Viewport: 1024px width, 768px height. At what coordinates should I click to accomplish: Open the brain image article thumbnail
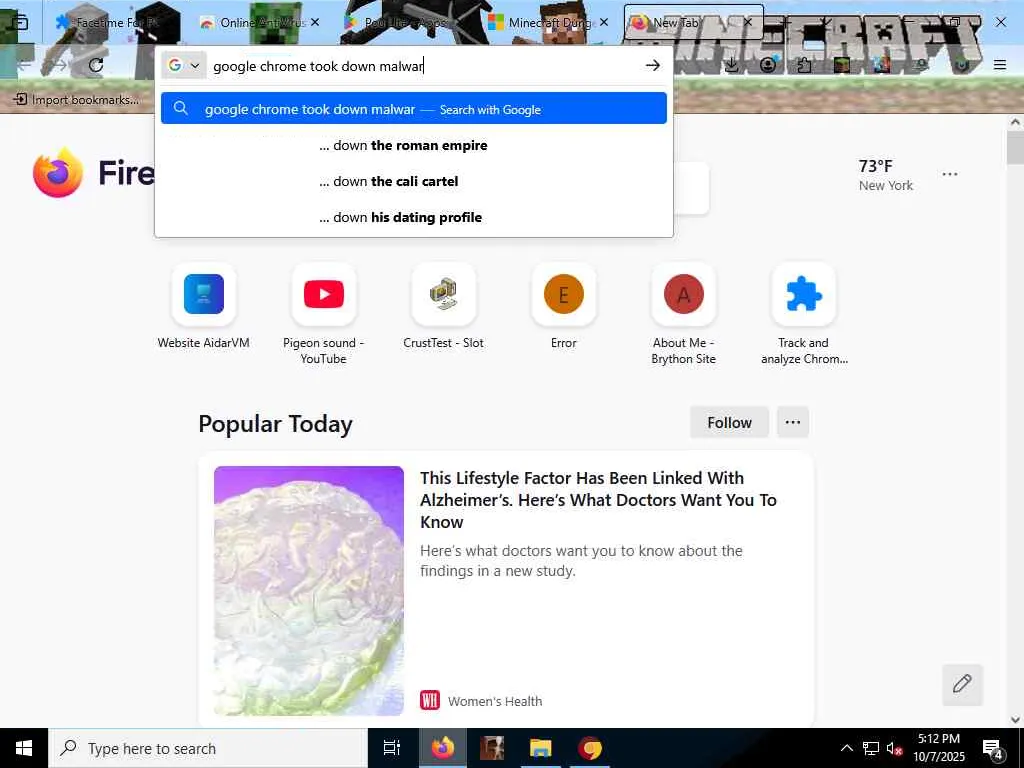309,590
